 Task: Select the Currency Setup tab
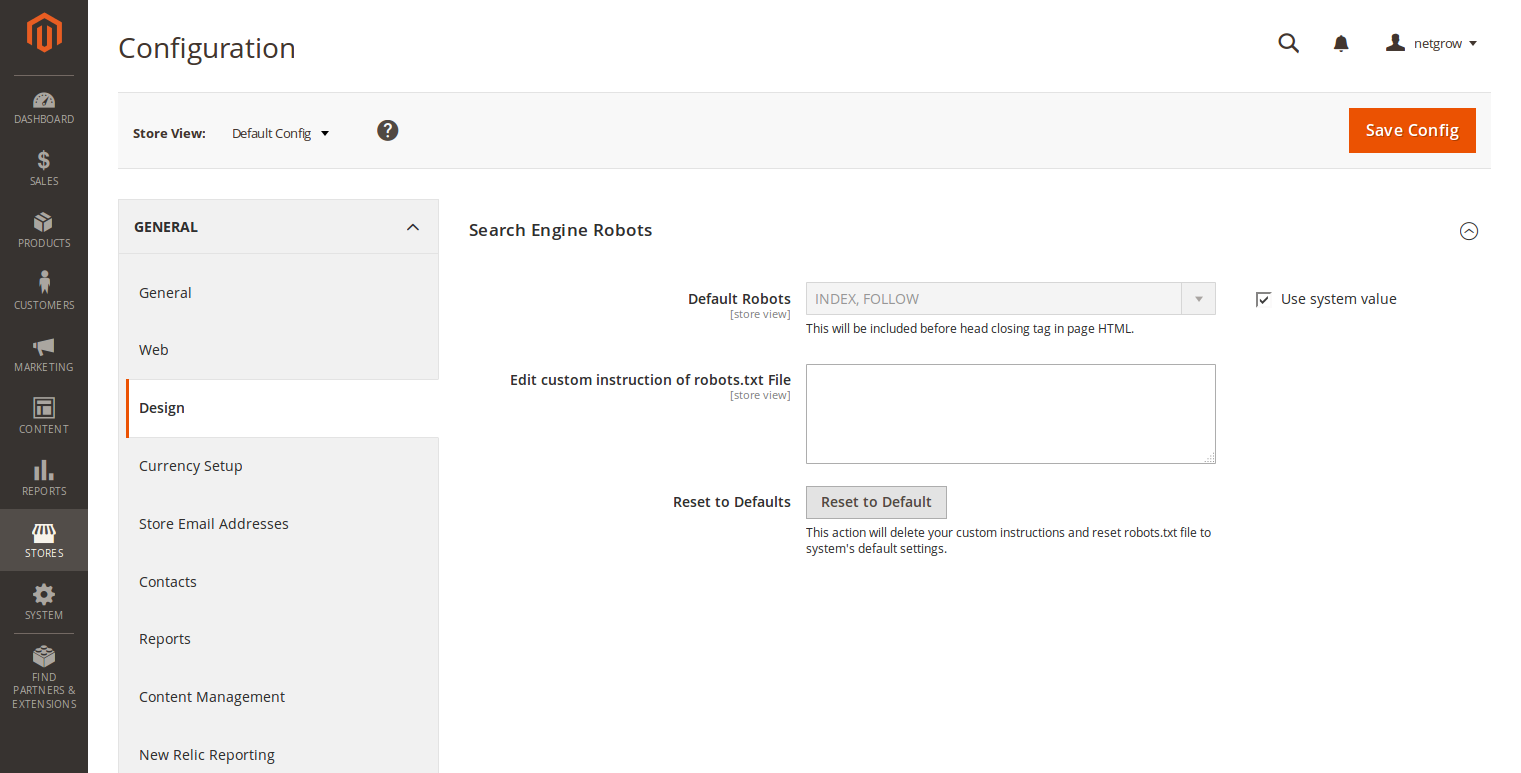click(191, 466)
